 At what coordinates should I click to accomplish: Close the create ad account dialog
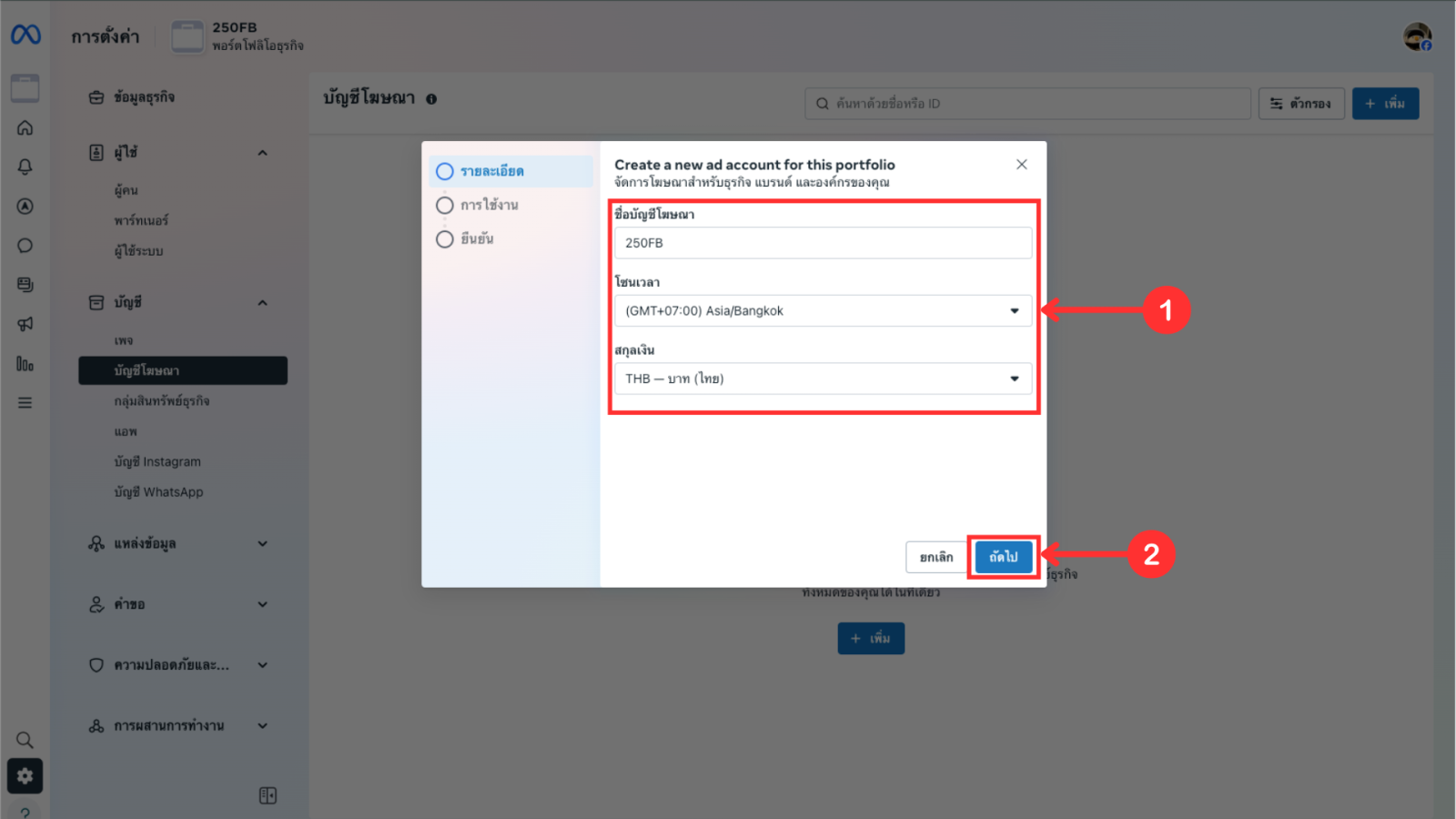[x=1021, y=165]
